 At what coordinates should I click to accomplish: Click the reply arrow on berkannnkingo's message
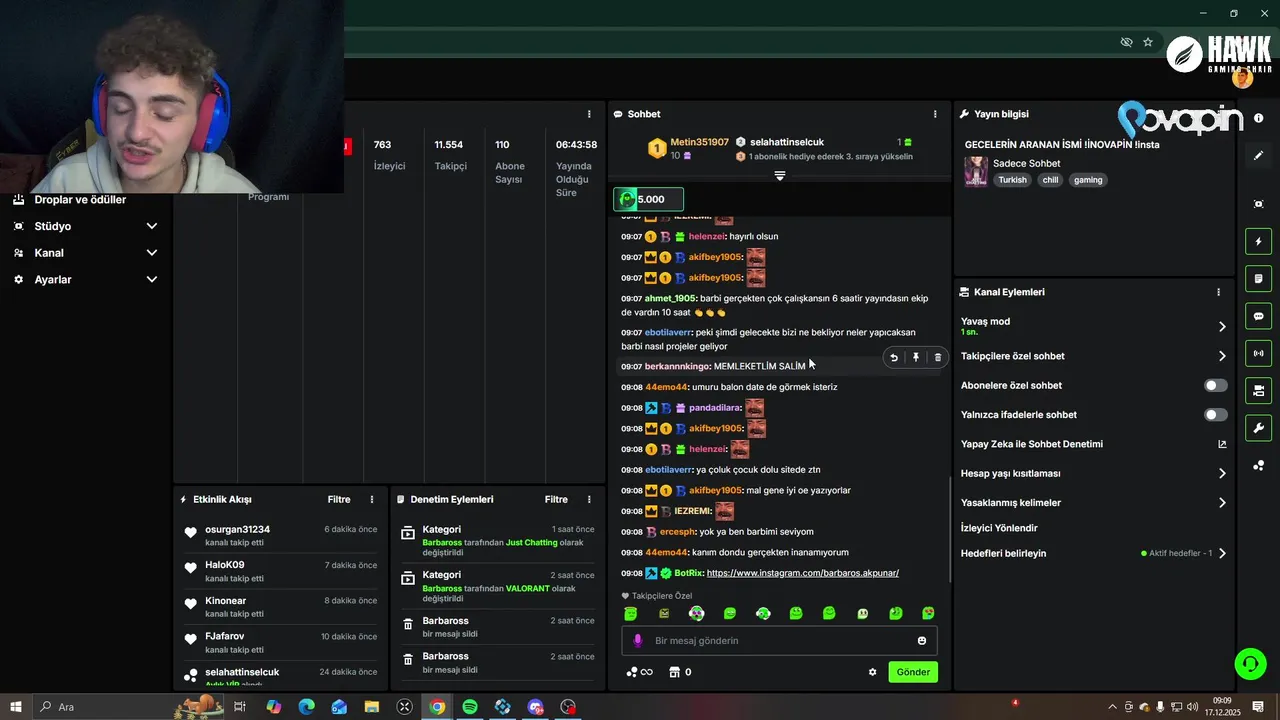[x=894, y=357]
